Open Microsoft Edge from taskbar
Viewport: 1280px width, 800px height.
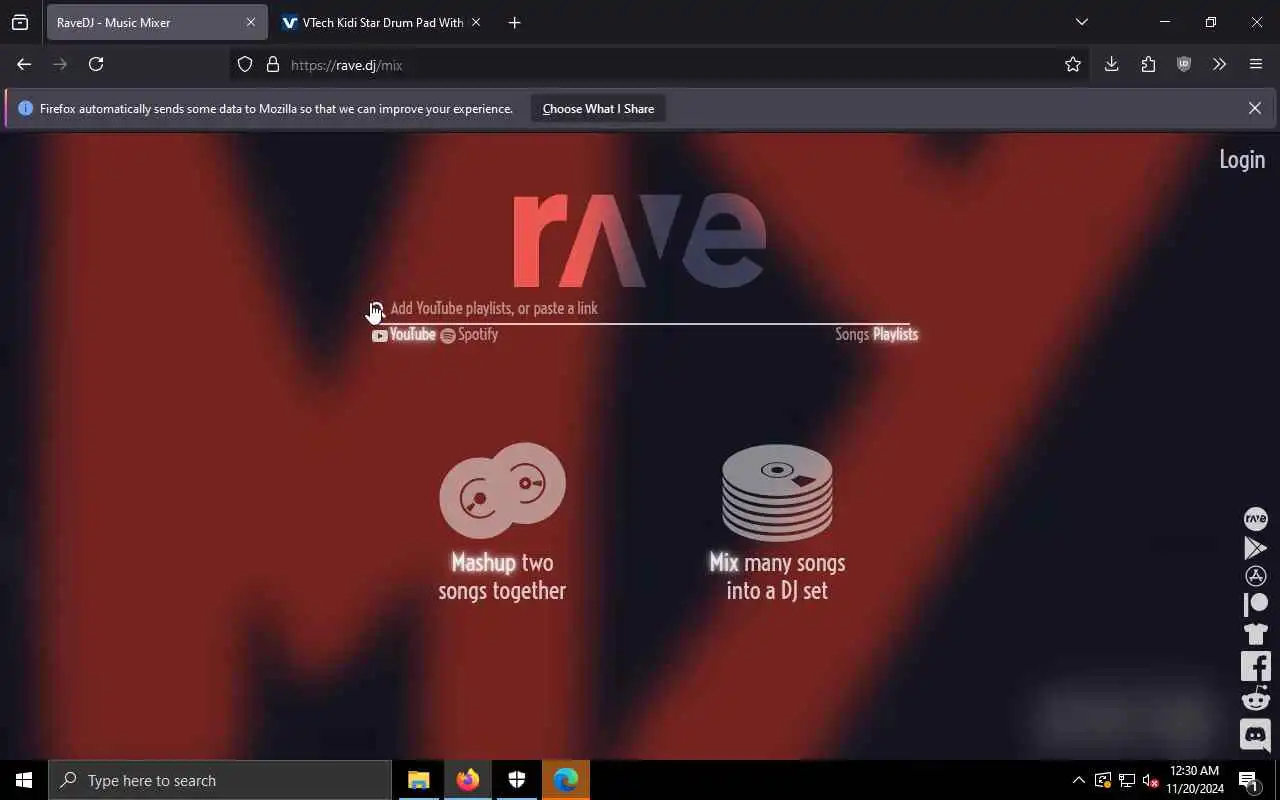566,780
